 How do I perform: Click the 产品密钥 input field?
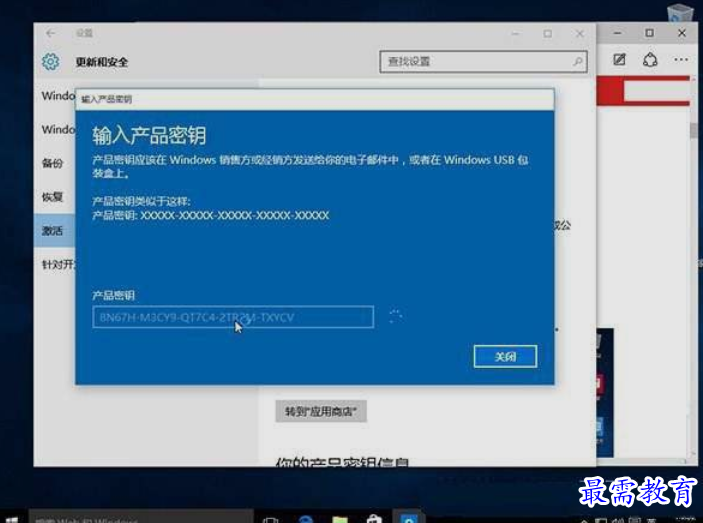coord(233,317)
